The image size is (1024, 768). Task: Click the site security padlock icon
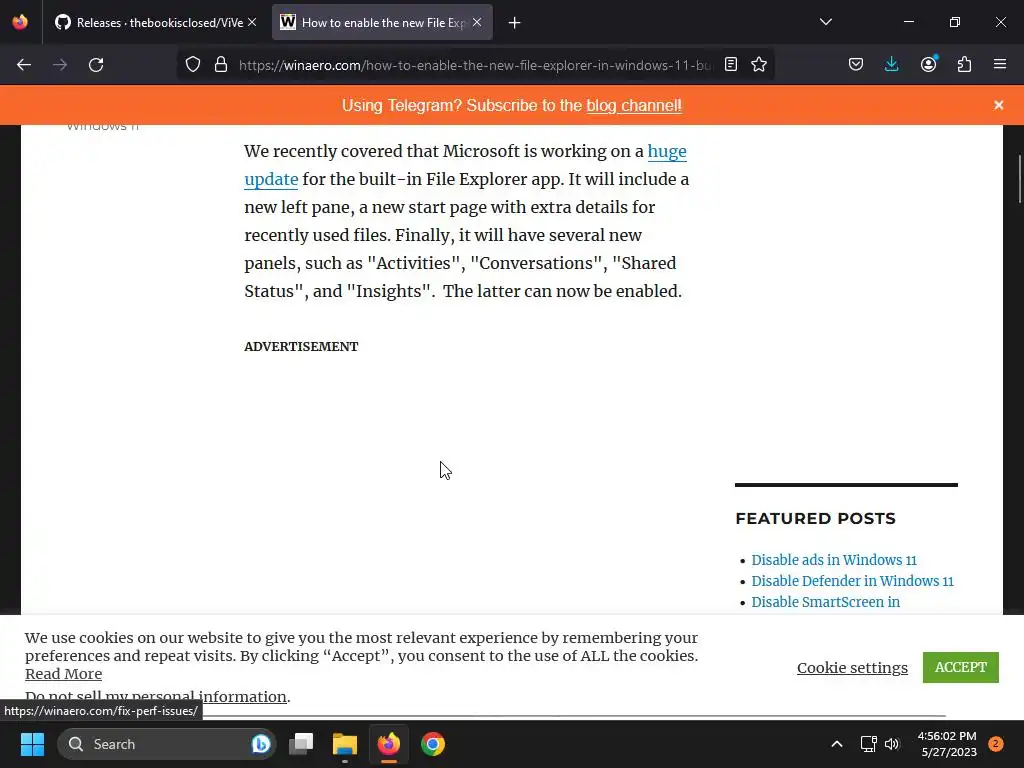coord(221,65)
